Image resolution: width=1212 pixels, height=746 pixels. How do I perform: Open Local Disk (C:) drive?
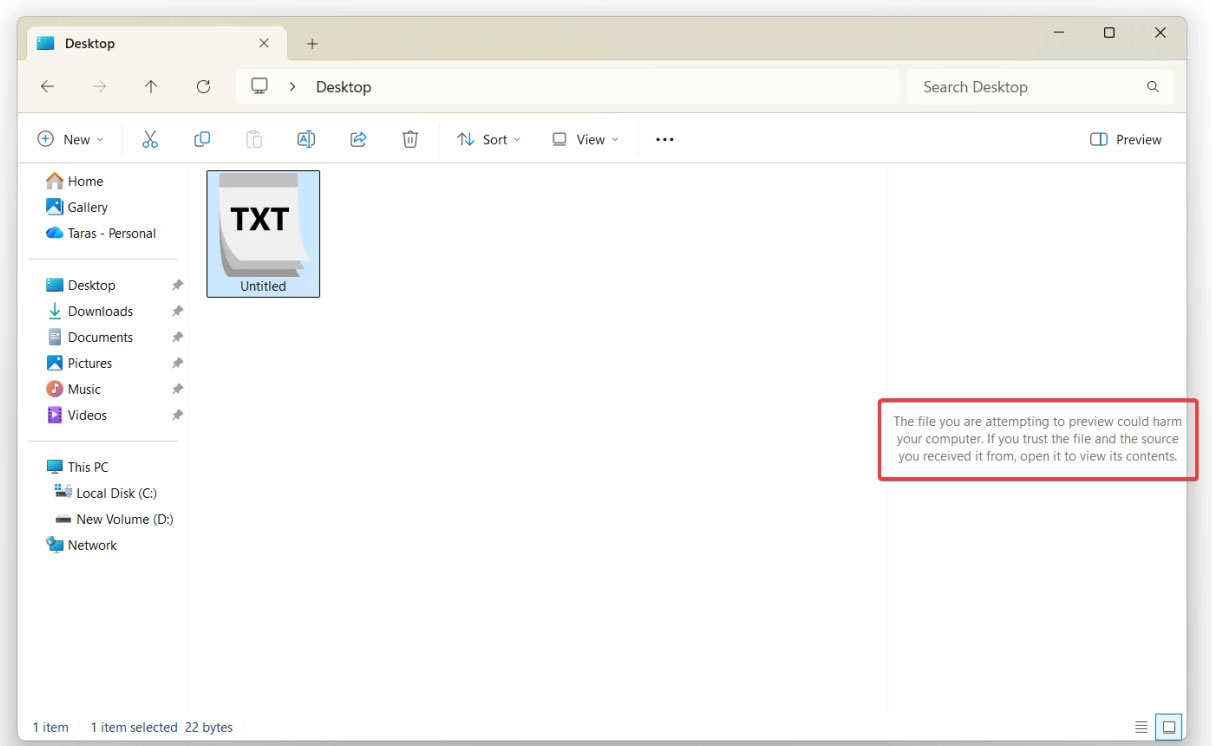pos(115,492)
